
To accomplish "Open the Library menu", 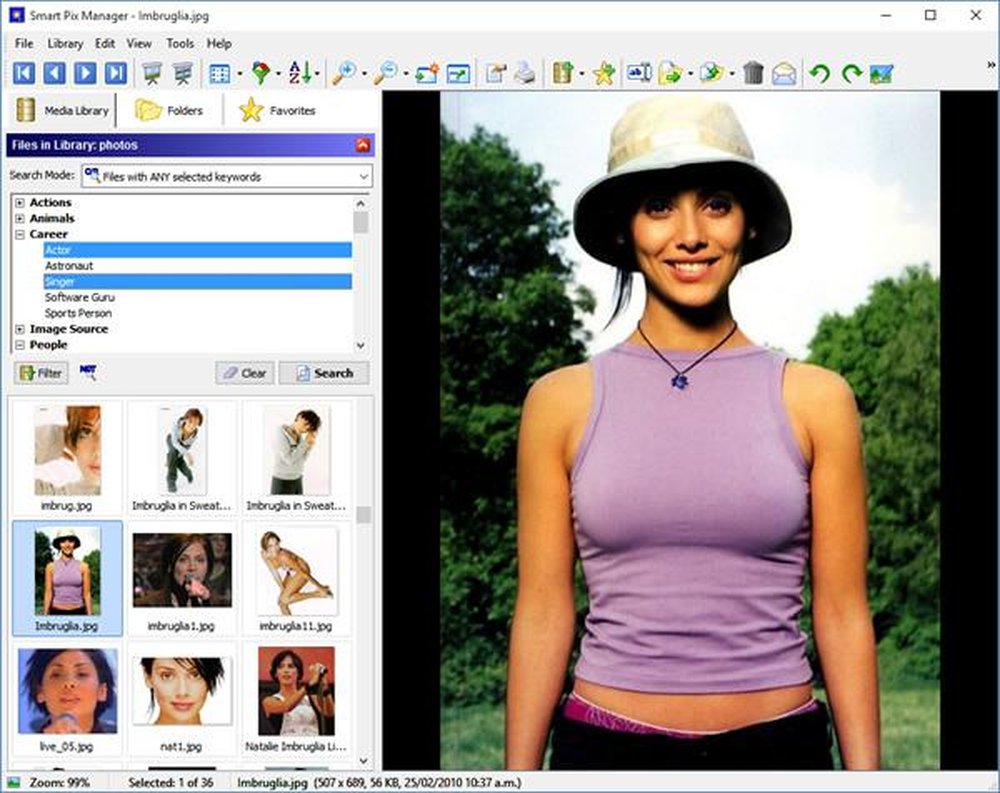I will 66,43.
